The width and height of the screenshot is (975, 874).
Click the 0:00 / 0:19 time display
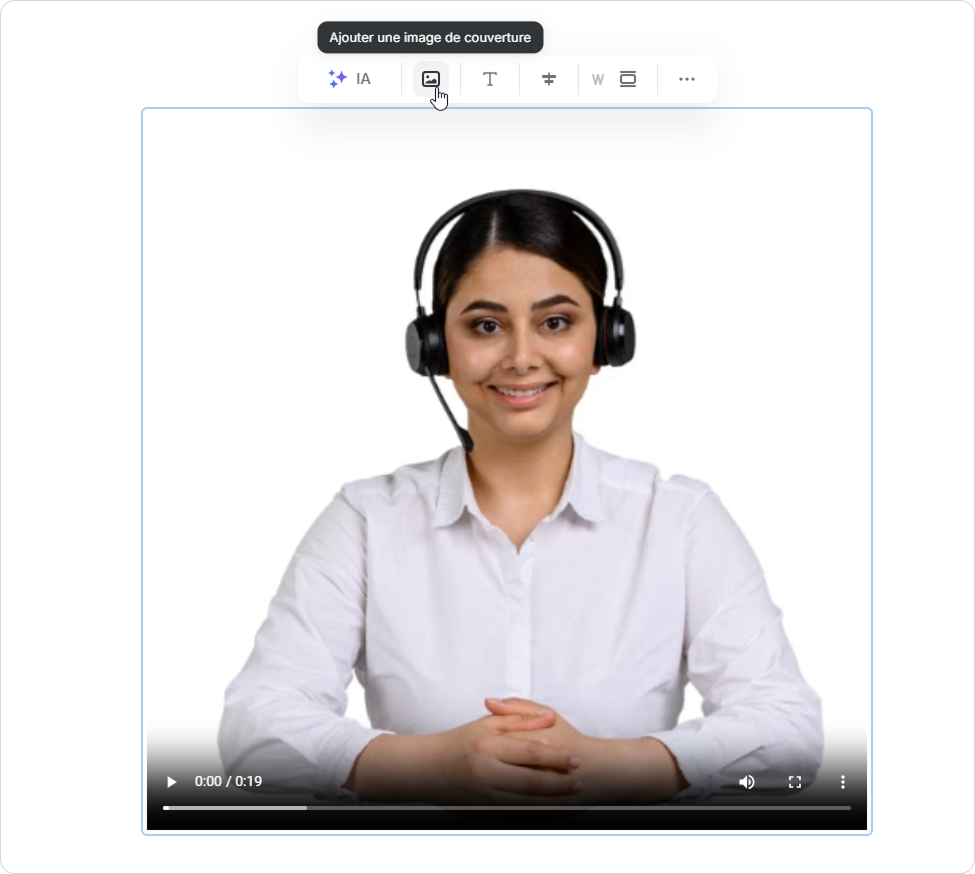228,781
